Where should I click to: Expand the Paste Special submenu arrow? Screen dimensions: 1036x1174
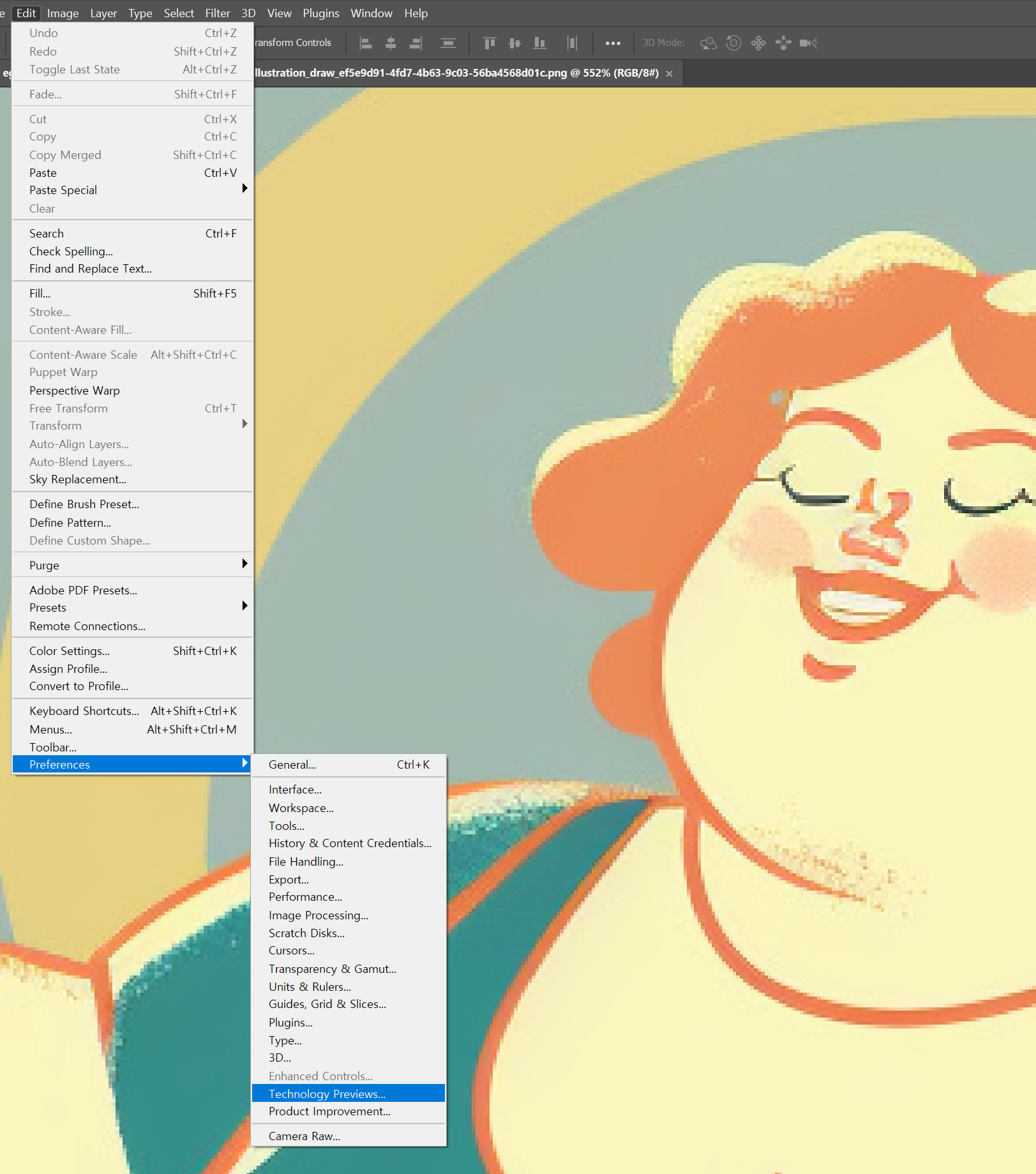point(244,188)
